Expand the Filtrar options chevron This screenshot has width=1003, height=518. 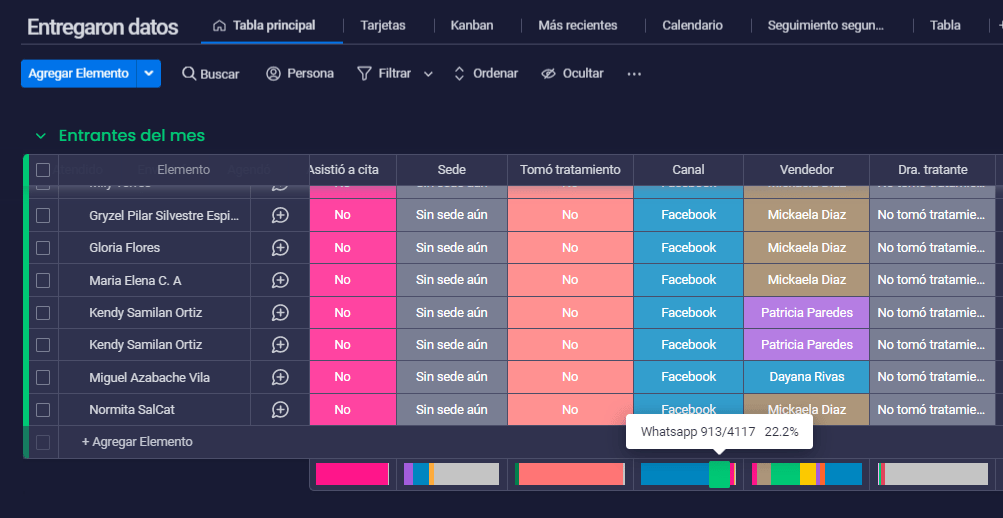pyautogui.click(x=429, y=74)
